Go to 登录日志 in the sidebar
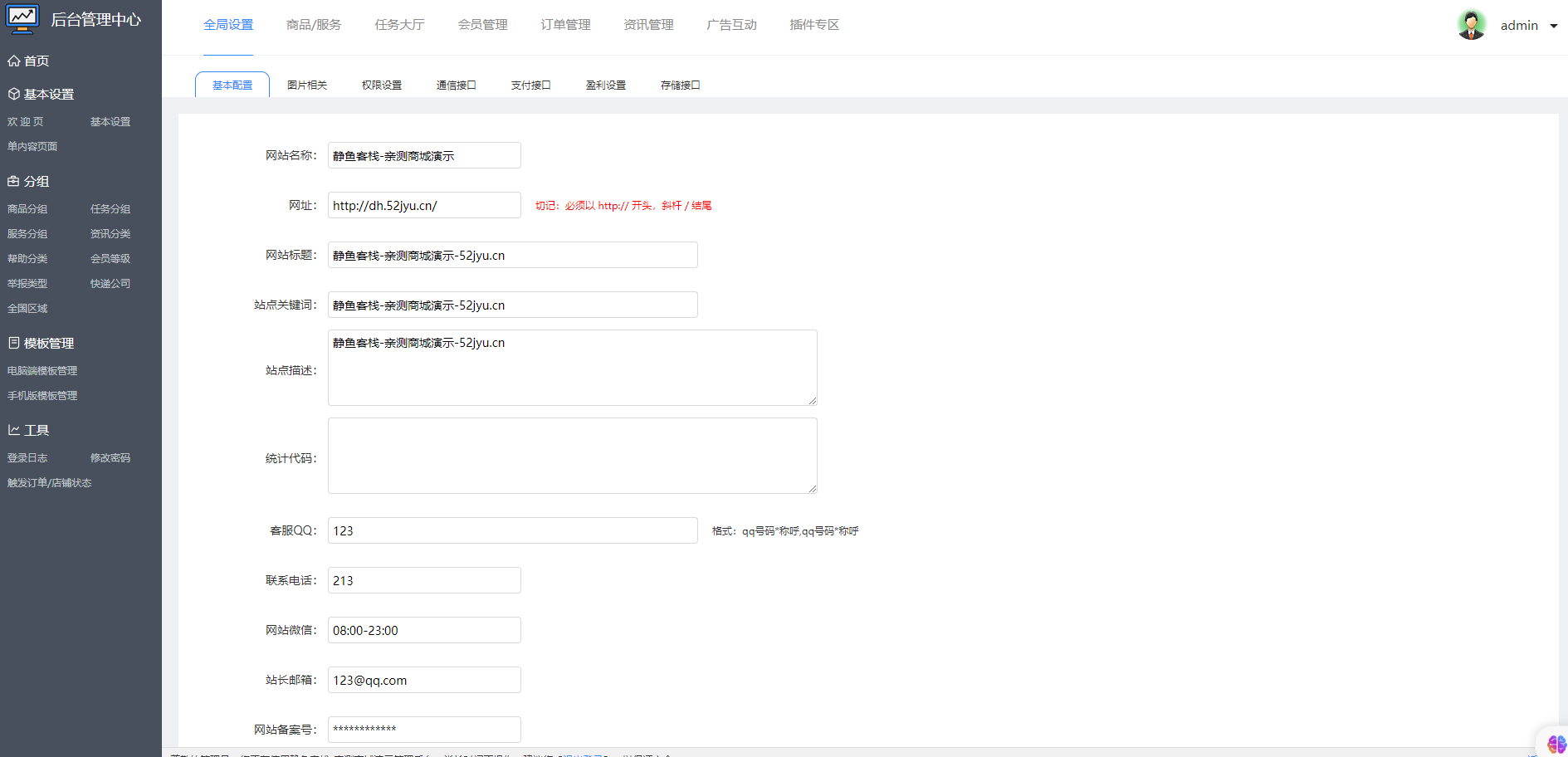The image size is (1568, 757). pos(27,457)
